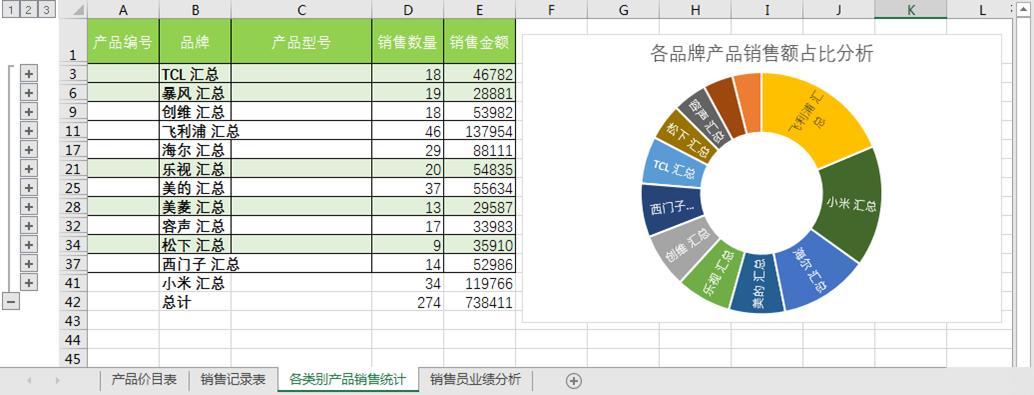The height and width of the screenshot is (395, 1034).
Task: Click the 品牌 header cell
Action: pos(195,41)
